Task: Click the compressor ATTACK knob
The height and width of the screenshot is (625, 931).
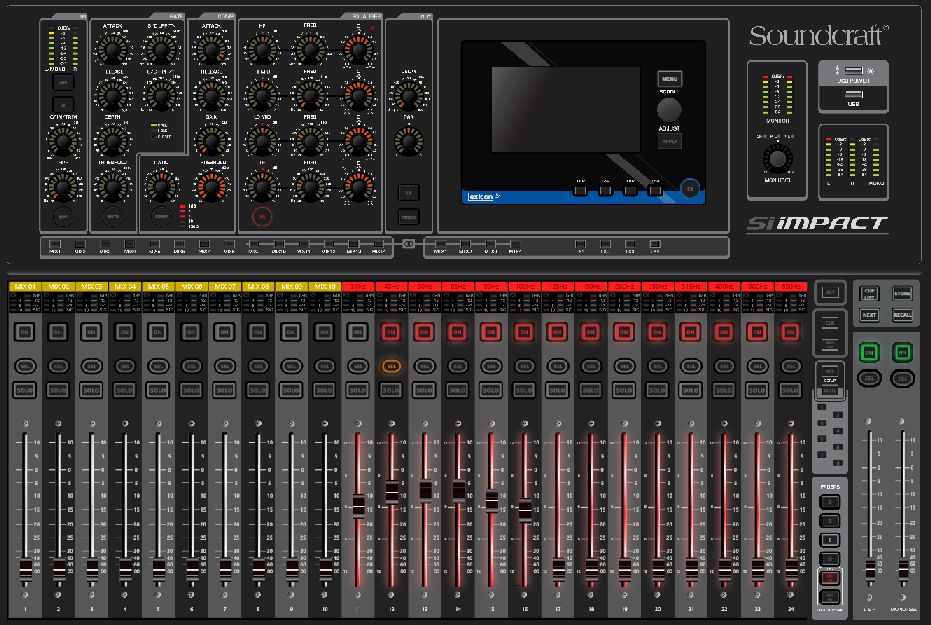Action: pyautogui.click(x=211, y=50)
